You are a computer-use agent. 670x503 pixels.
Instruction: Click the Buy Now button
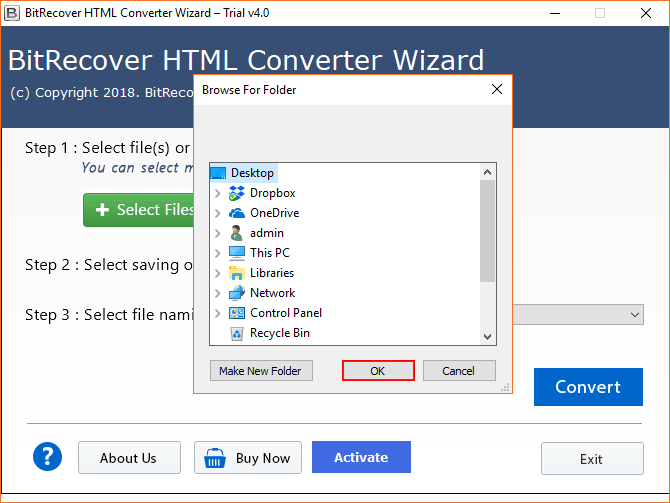tap(248, 458)
